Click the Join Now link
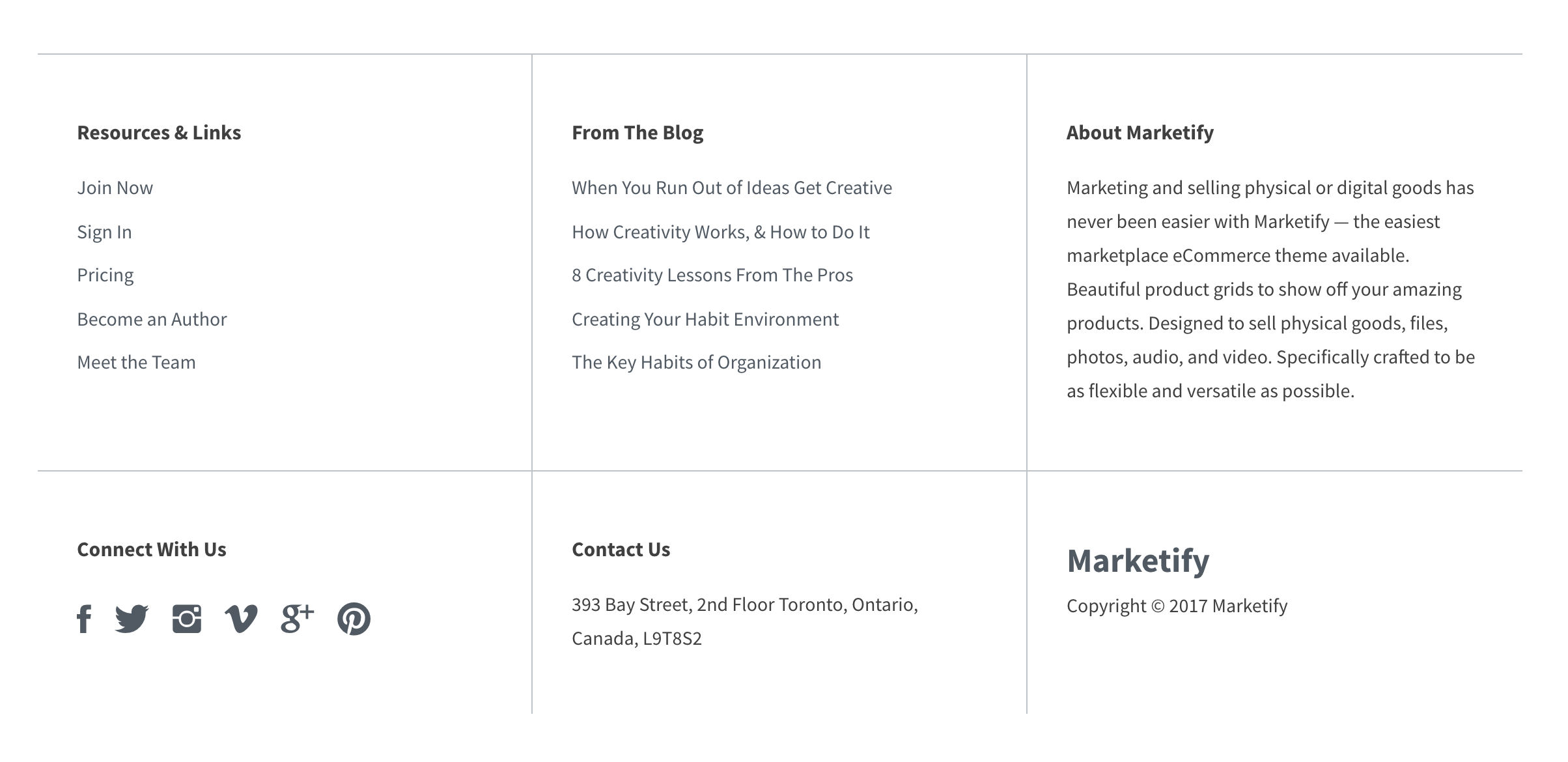This screenshot has height=762, width=1568. click(115, 188)
